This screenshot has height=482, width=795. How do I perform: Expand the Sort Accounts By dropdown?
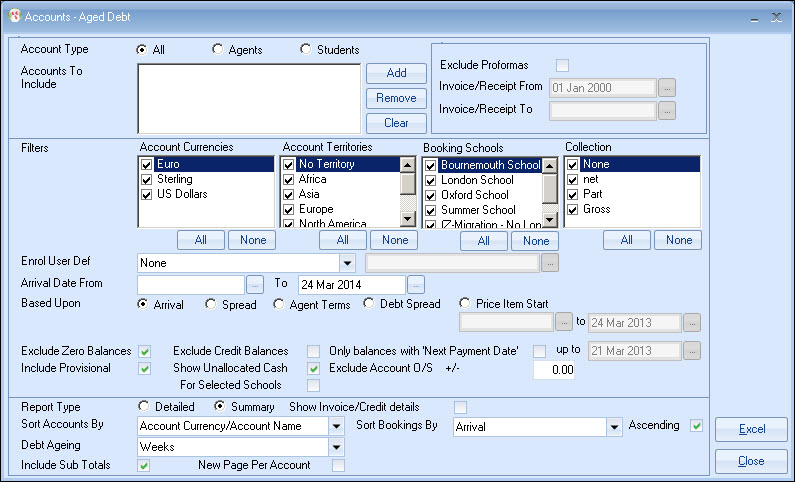point(335,427)
